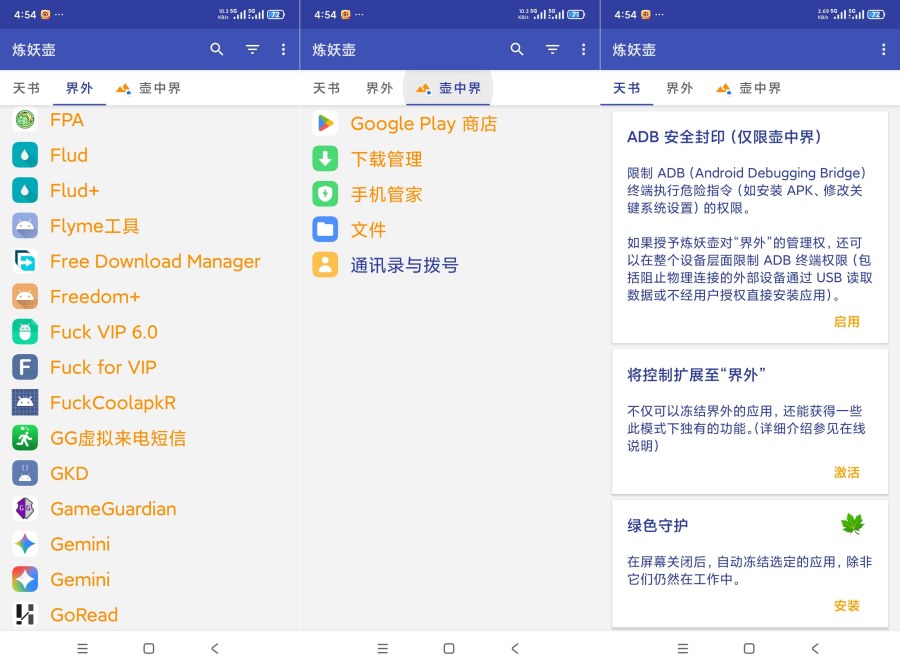
Task: Tap the 手机管家 shield icon
Action: (325, 194)
